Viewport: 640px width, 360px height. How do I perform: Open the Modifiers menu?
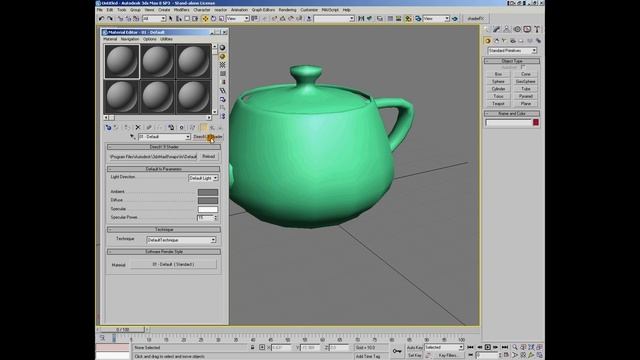181,10
